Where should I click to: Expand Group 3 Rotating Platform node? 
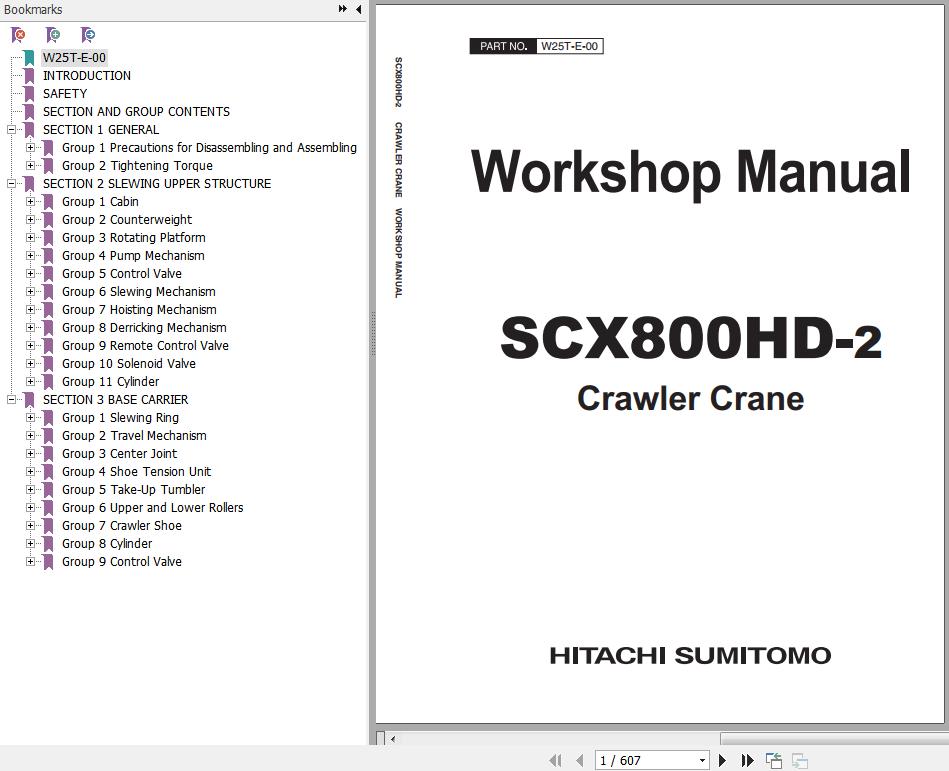[30, 237]
